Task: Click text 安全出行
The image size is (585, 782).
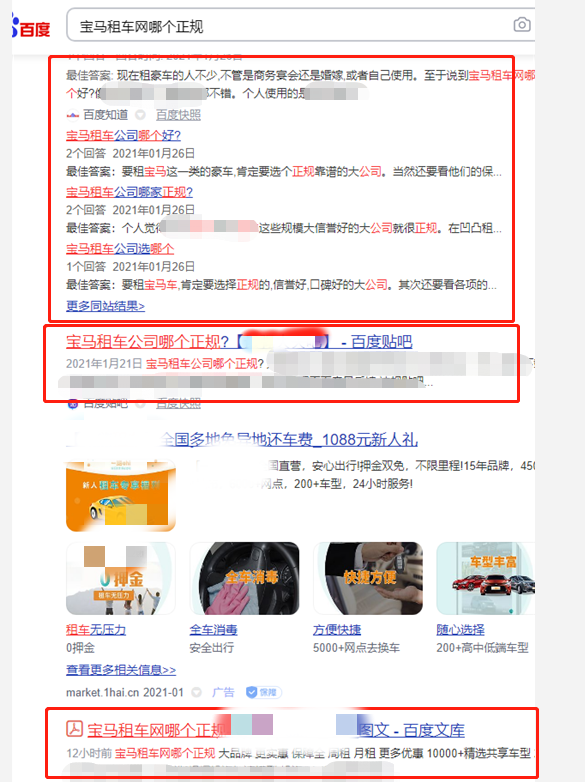Action: [x=211, y=648]
